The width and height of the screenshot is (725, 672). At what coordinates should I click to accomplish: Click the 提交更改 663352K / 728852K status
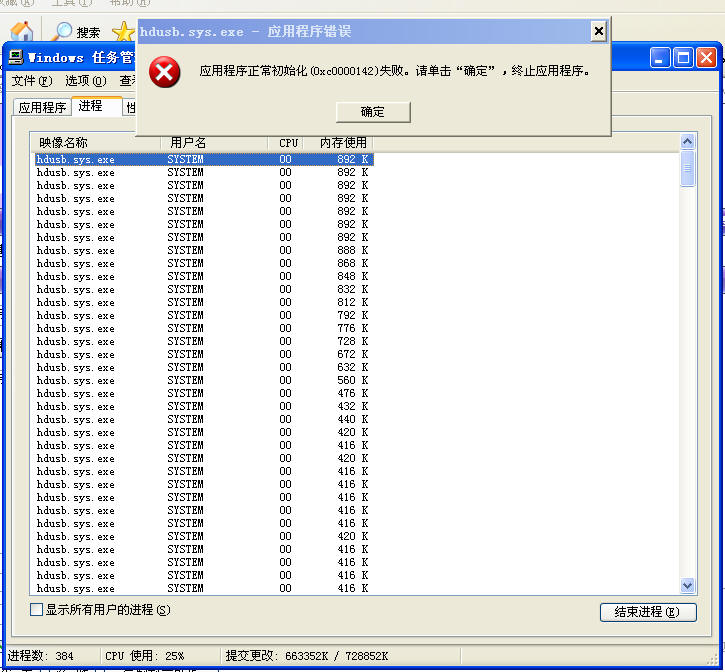point(307,656)
